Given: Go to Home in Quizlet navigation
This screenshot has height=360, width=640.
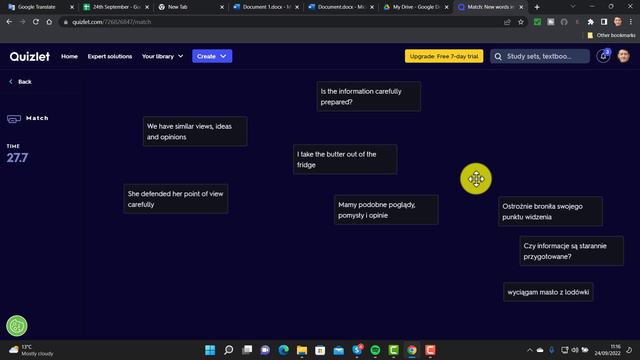Looking at the screenshot, I should [69, 56].
